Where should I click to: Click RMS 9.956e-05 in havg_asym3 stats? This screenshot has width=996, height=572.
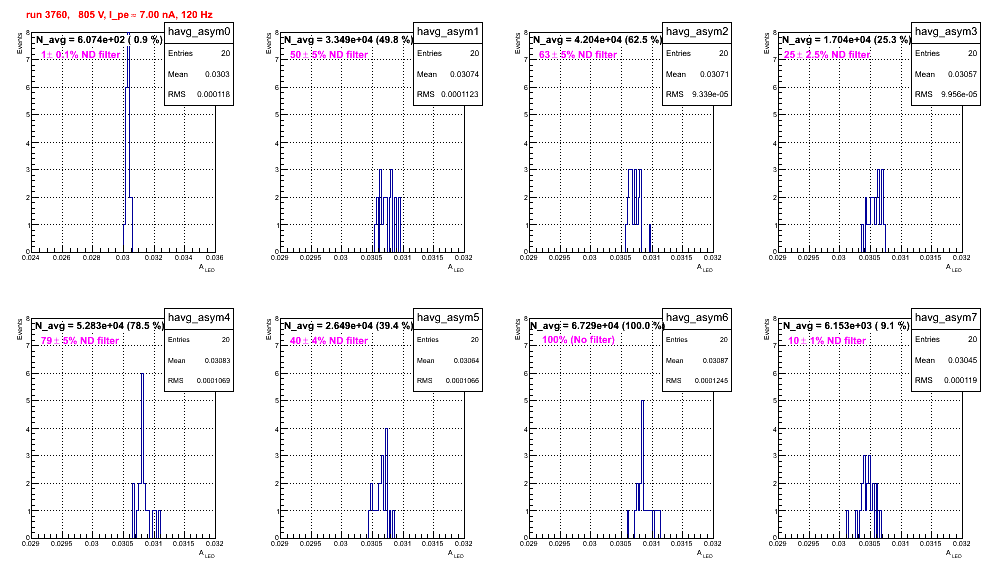(946, 94)
